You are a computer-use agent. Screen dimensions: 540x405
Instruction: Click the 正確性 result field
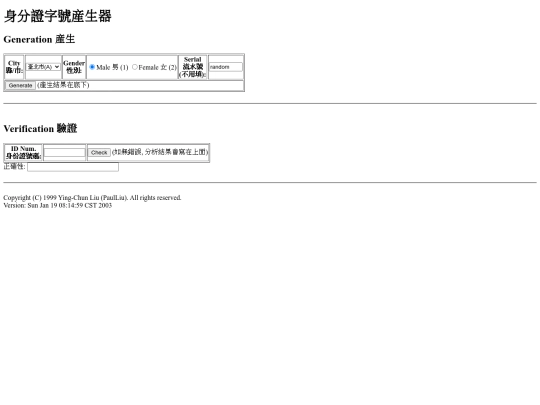(x=73, y=167)
